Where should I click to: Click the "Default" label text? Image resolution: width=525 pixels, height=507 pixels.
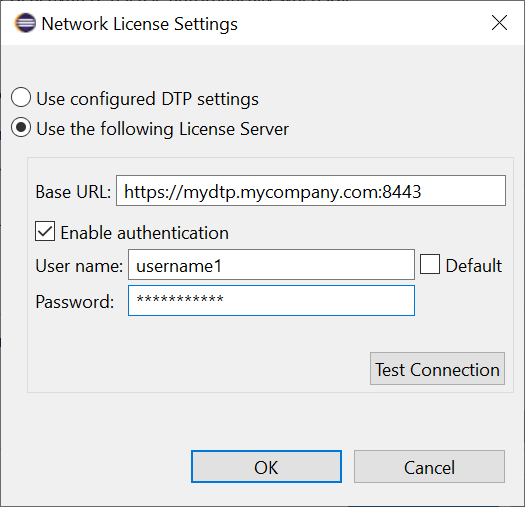(x=474, y=266)
